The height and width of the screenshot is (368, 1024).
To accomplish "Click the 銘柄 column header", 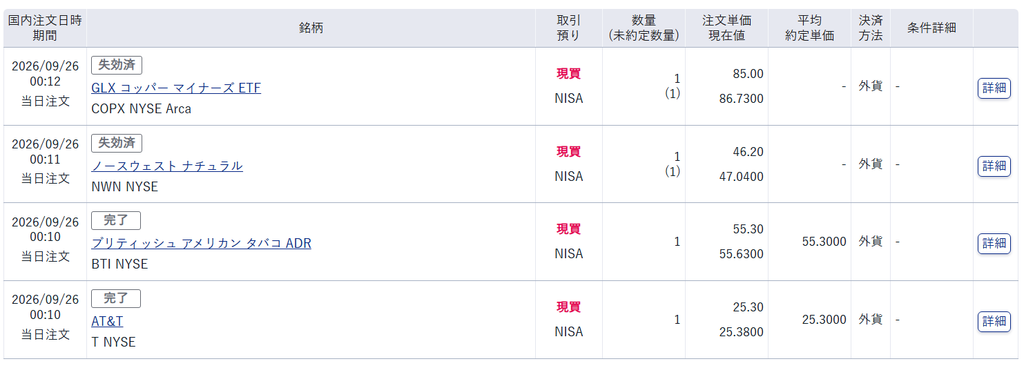I will coord(311,28).
